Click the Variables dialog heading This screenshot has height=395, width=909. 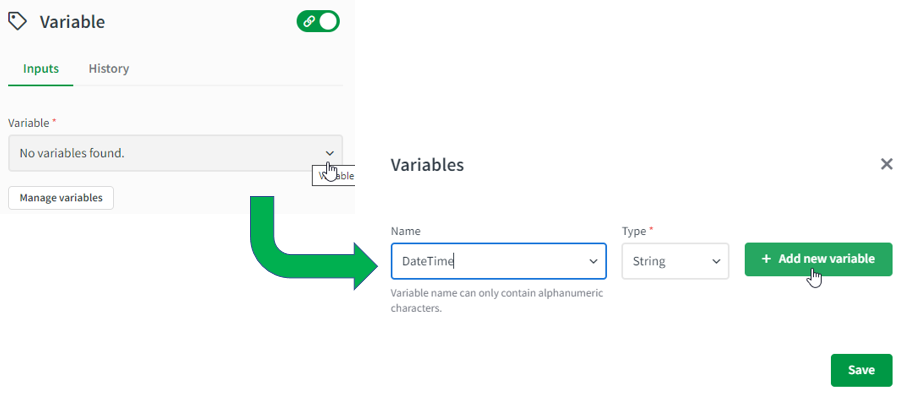(x=427, y=165)
